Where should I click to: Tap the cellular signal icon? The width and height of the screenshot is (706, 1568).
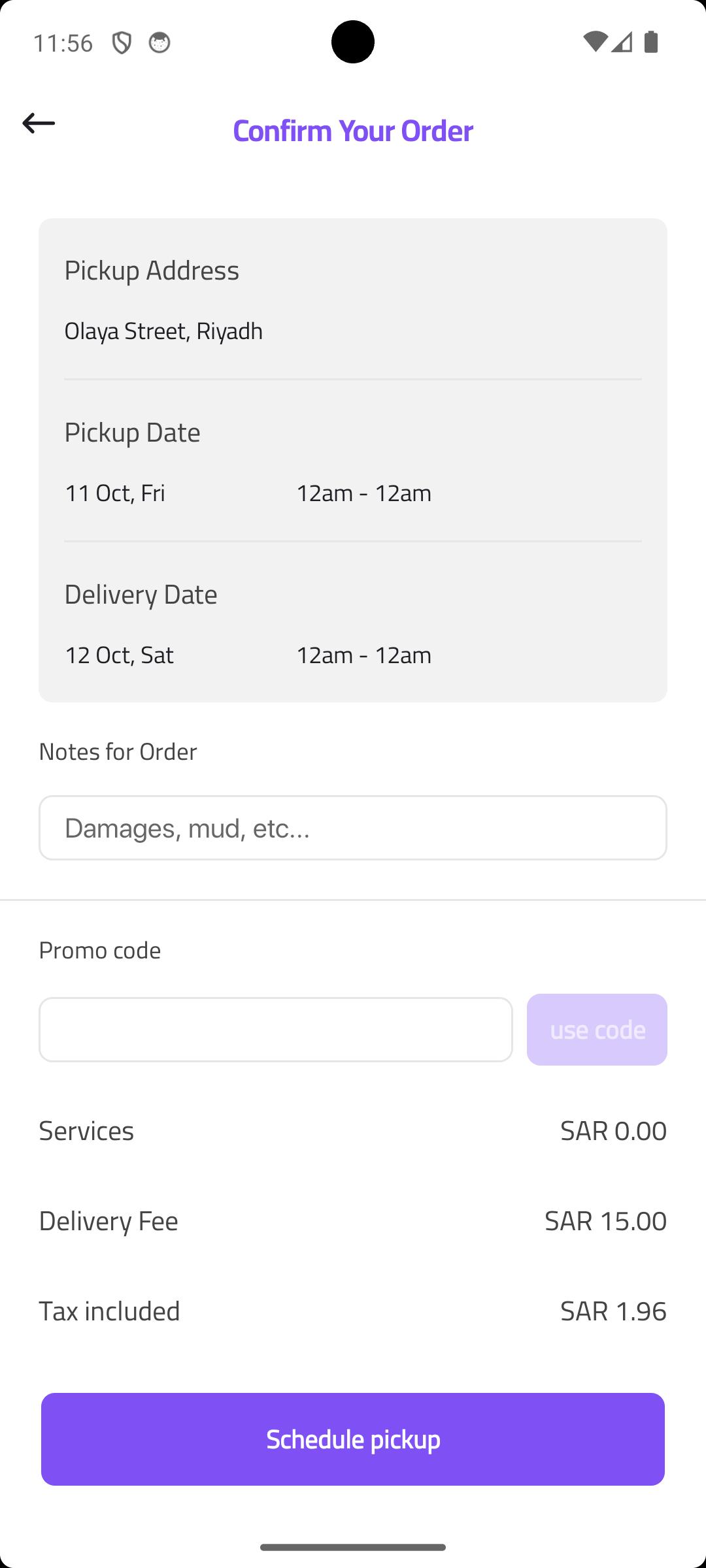pos(622,42)
